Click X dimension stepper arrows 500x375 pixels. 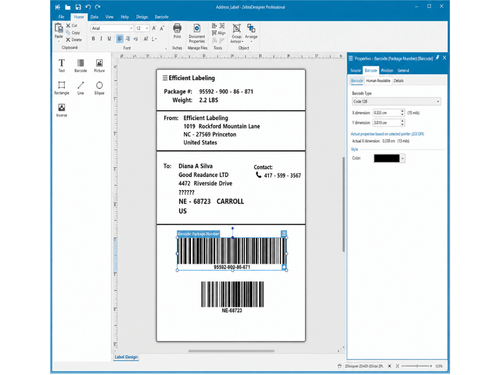[402, 113]
